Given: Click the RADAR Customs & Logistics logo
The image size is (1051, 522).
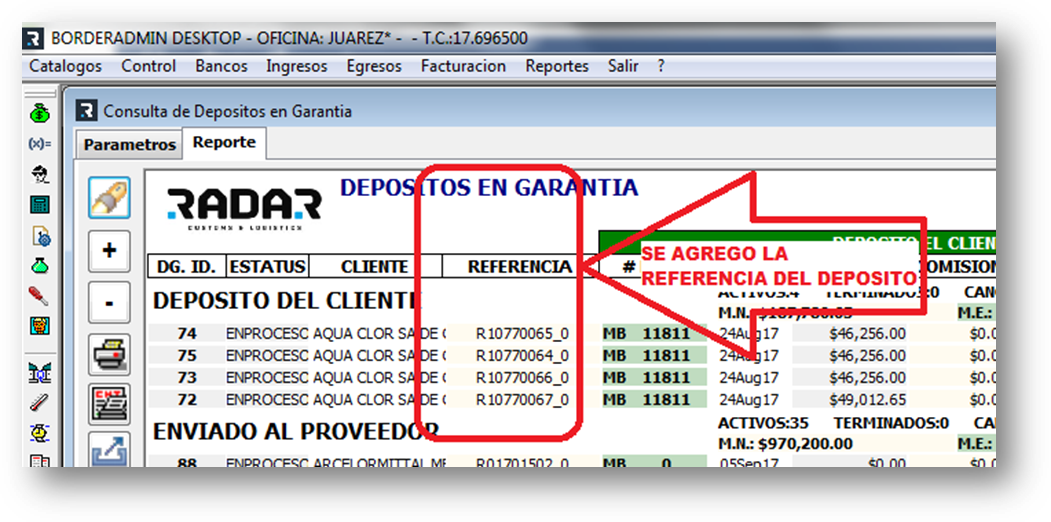Looking at the screenshot, I should [x=243, y=208].
